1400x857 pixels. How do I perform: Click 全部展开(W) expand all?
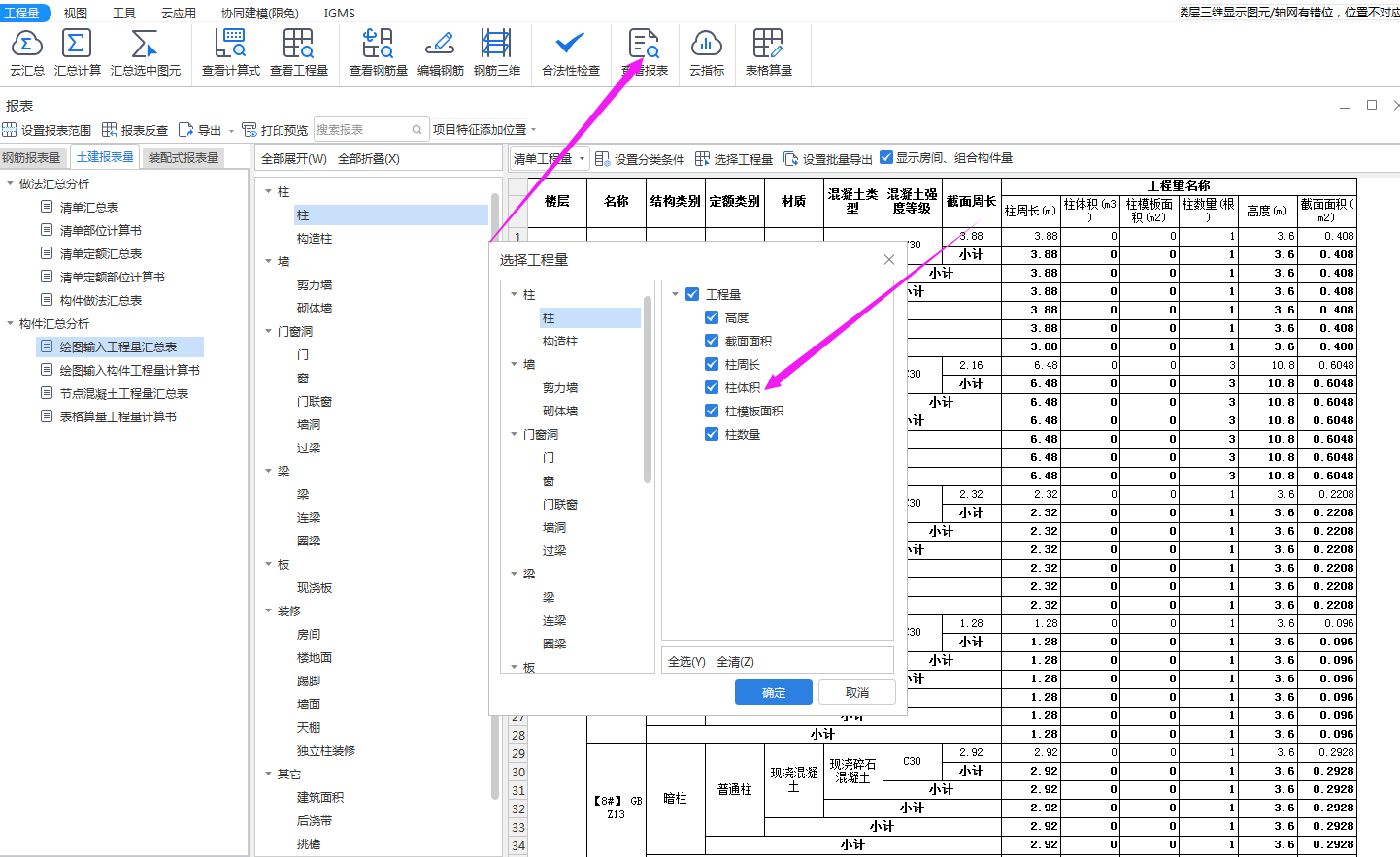pos(294,158)
